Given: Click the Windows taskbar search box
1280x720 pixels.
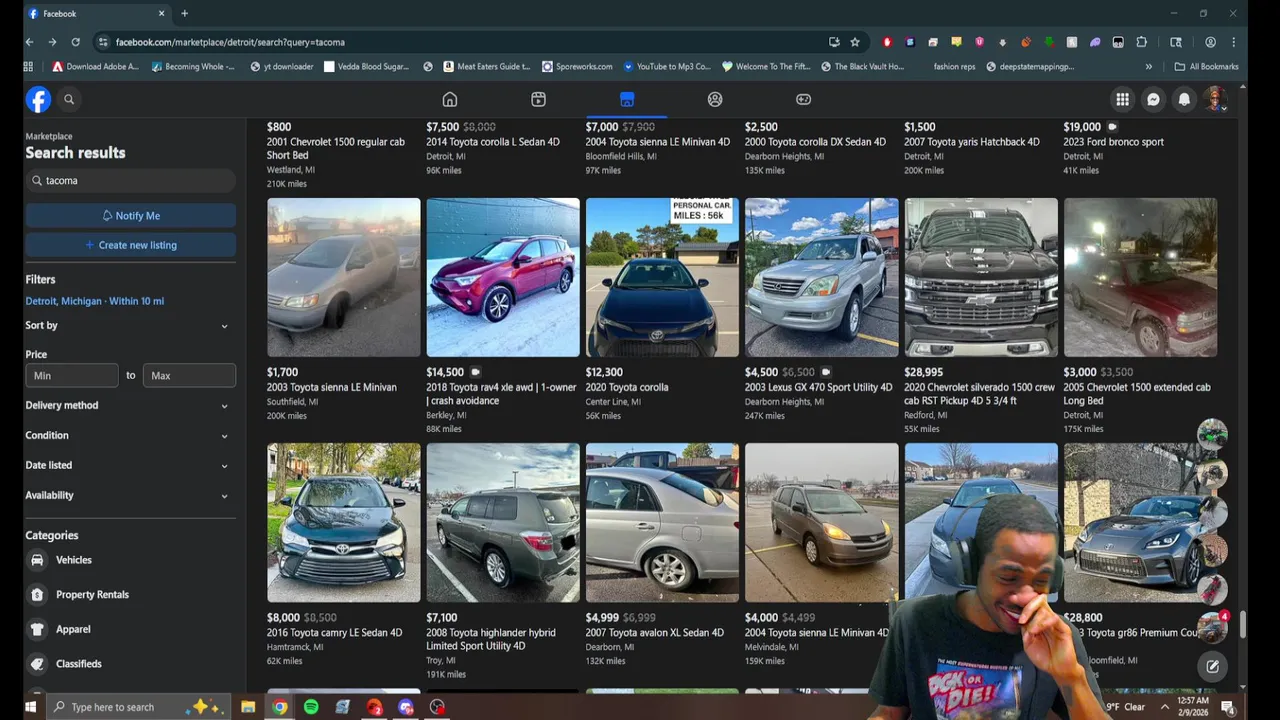Looking at the screenshot, I should point(138,707).
